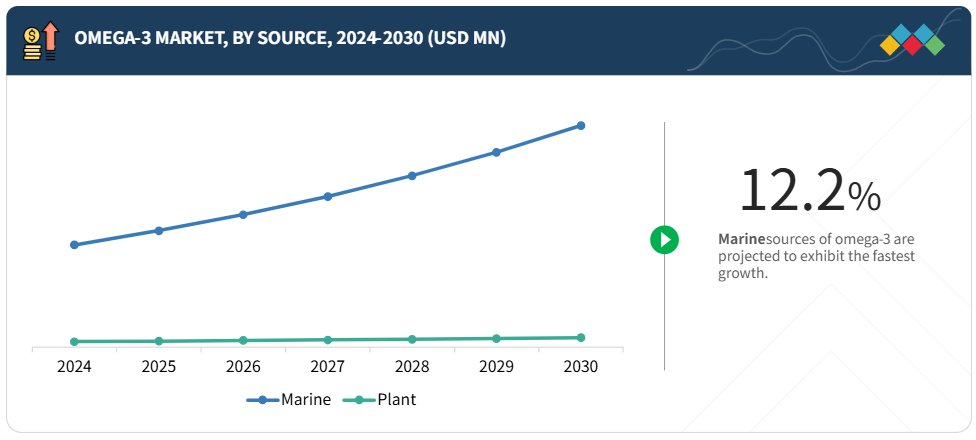Screen dimensions: 976x440
Task: Toggle the Plant series in the legend
Action: point(379,399)
